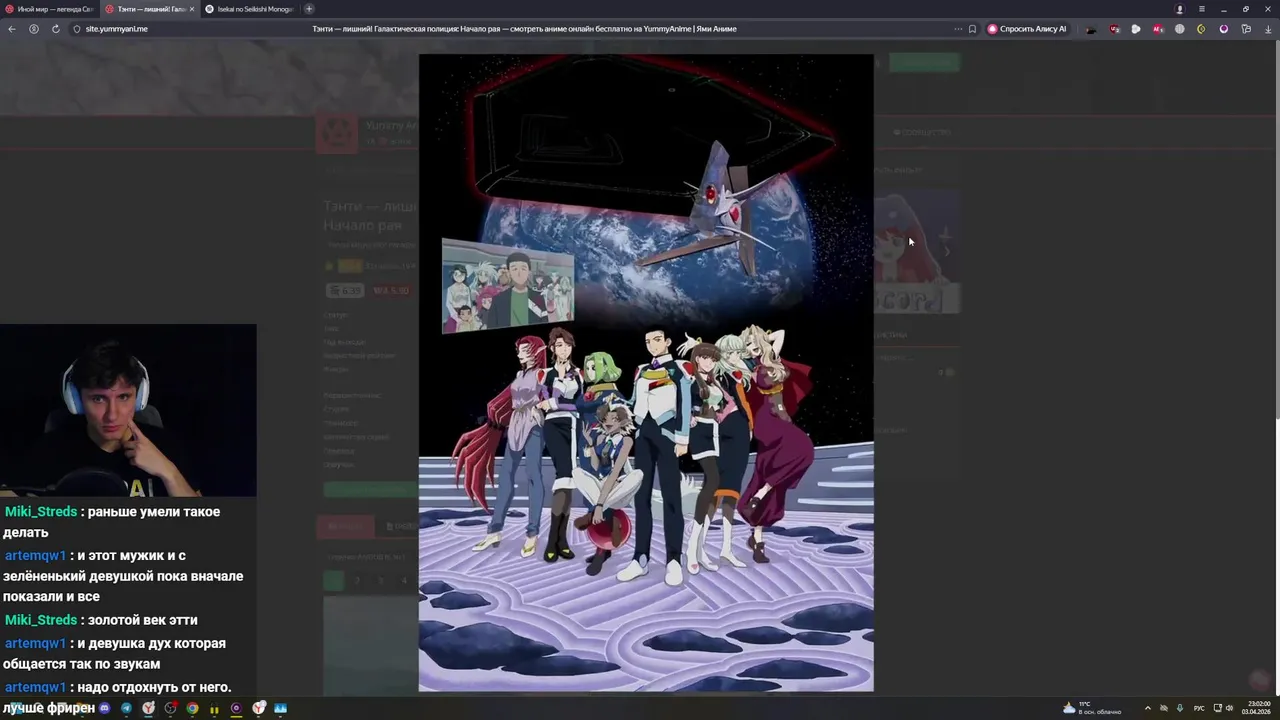The image size is (1280, 720).
Task: Click the dimmed green button at page top right
Action: click(x=924, y=62)
